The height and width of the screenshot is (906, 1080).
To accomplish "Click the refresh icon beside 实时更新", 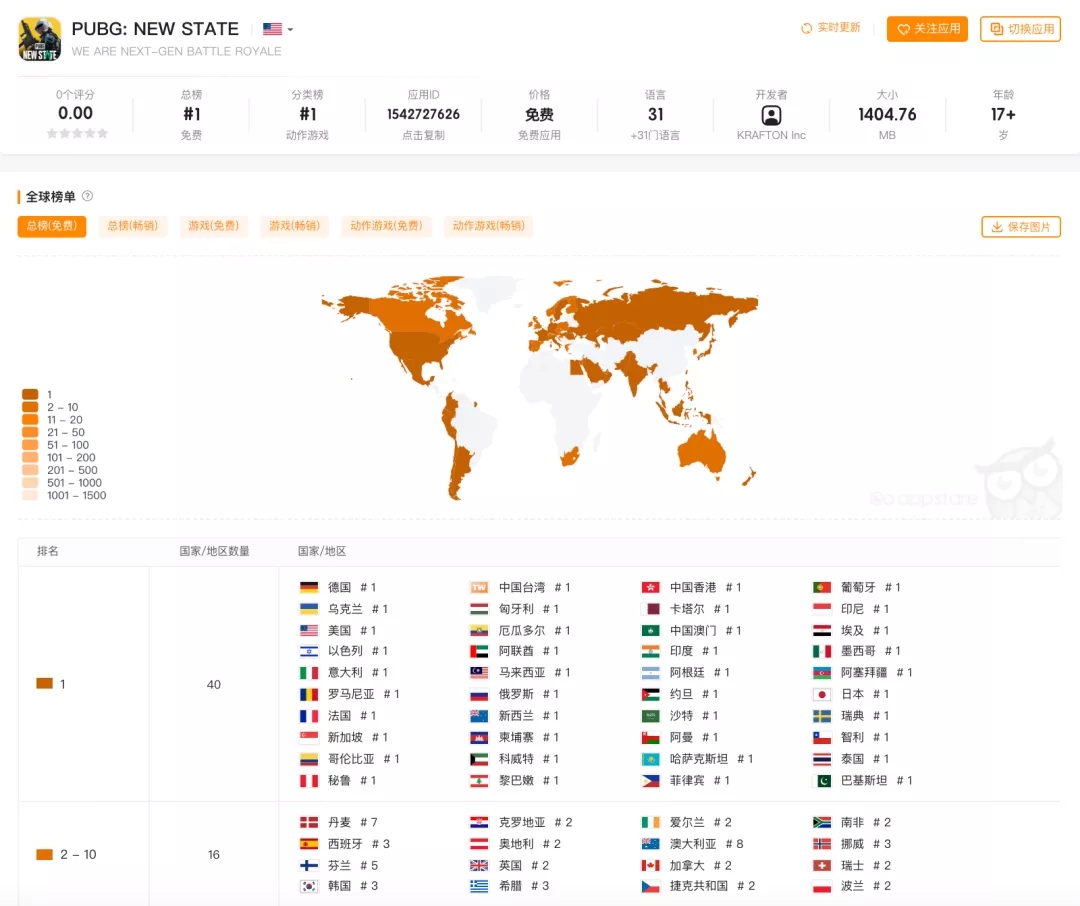I will tap(806, 29).
